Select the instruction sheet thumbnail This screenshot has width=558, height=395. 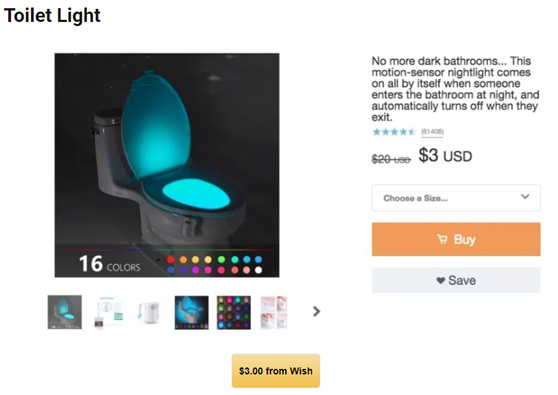coord(109,312)
